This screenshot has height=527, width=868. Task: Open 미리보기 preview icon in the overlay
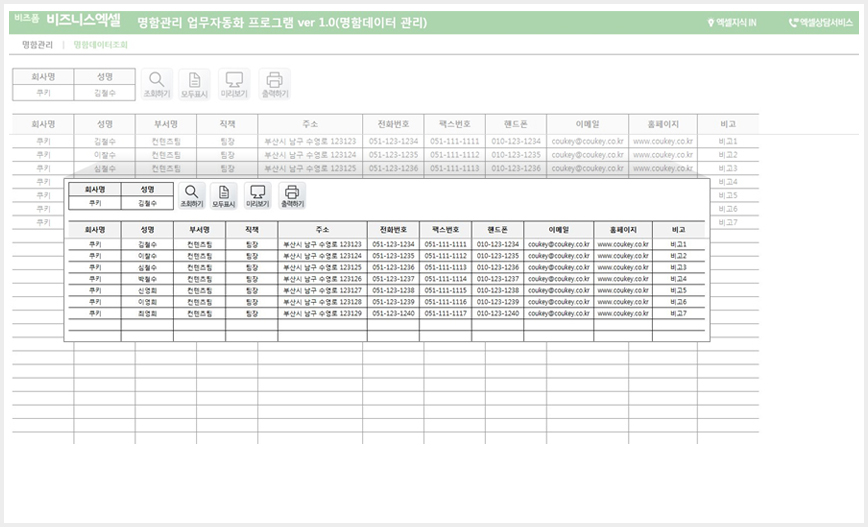click(257, 196)
